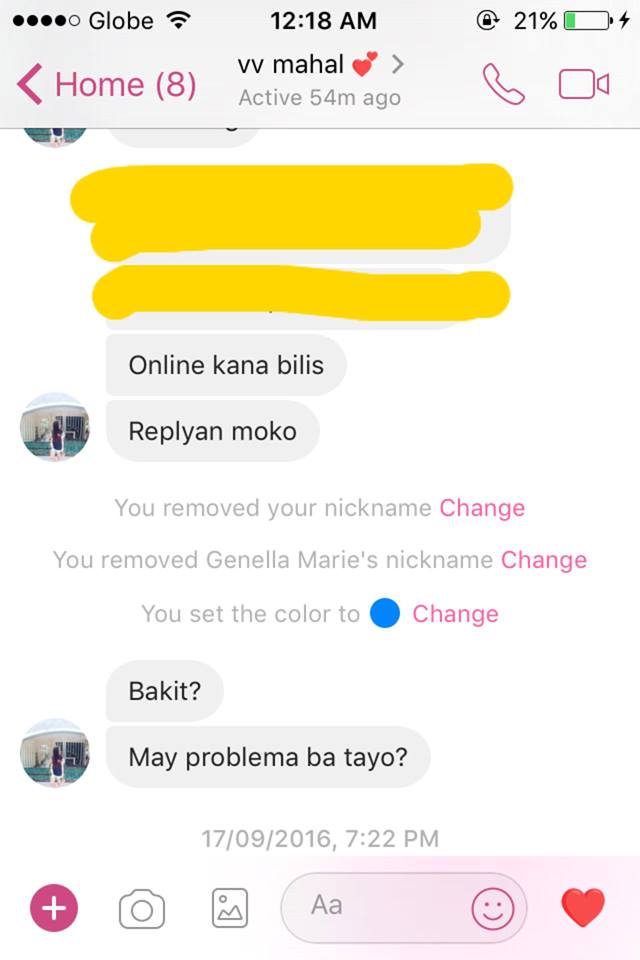640x960 pixels.
Task: Select the blue chat color dot
Action: [x=385, y=613]
